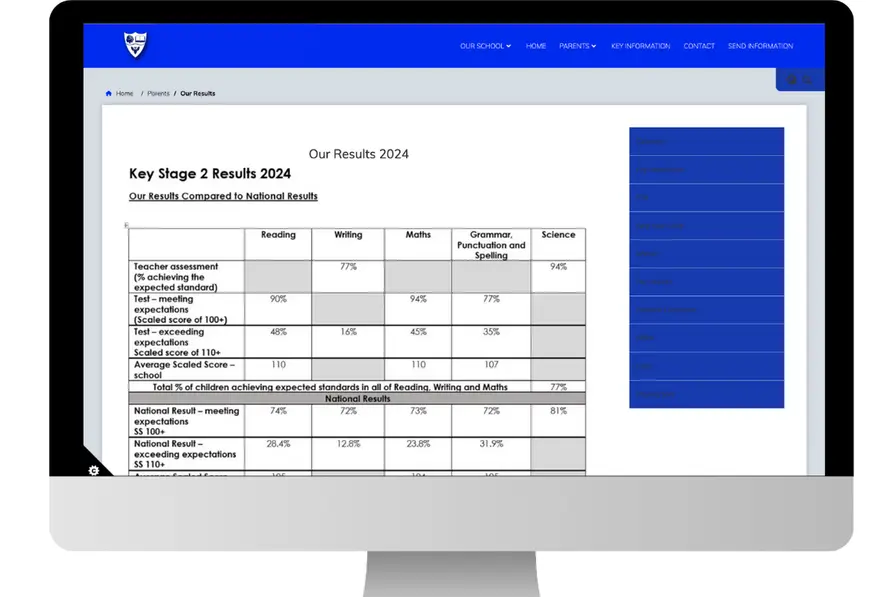This screenshot has height=597, width=896.
Task: Click the 'National Results' grey banner row
Action: 357,398
